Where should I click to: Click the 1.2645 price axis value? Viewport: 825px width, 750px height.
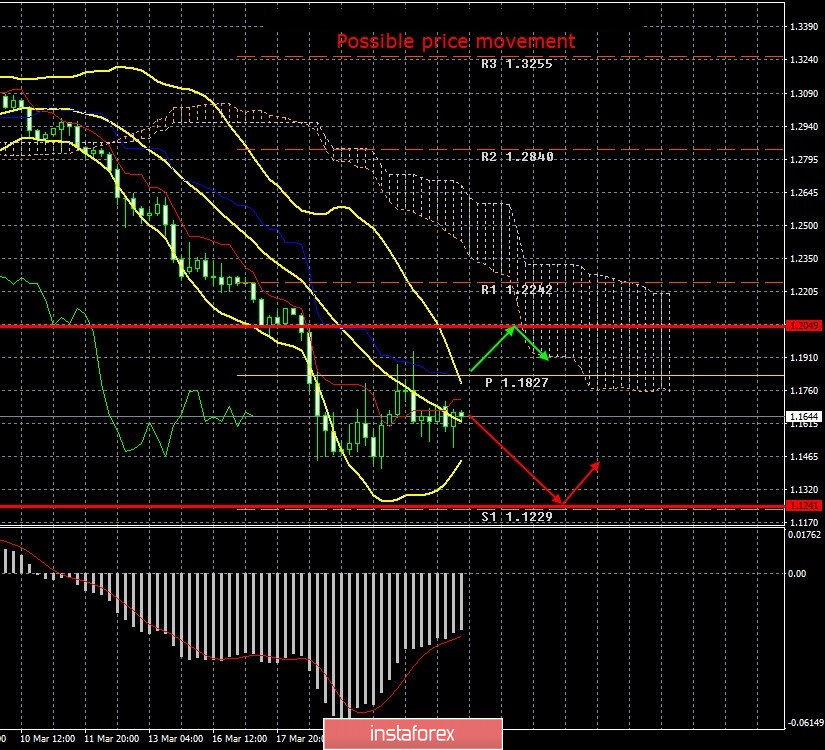tap(804, 193)
